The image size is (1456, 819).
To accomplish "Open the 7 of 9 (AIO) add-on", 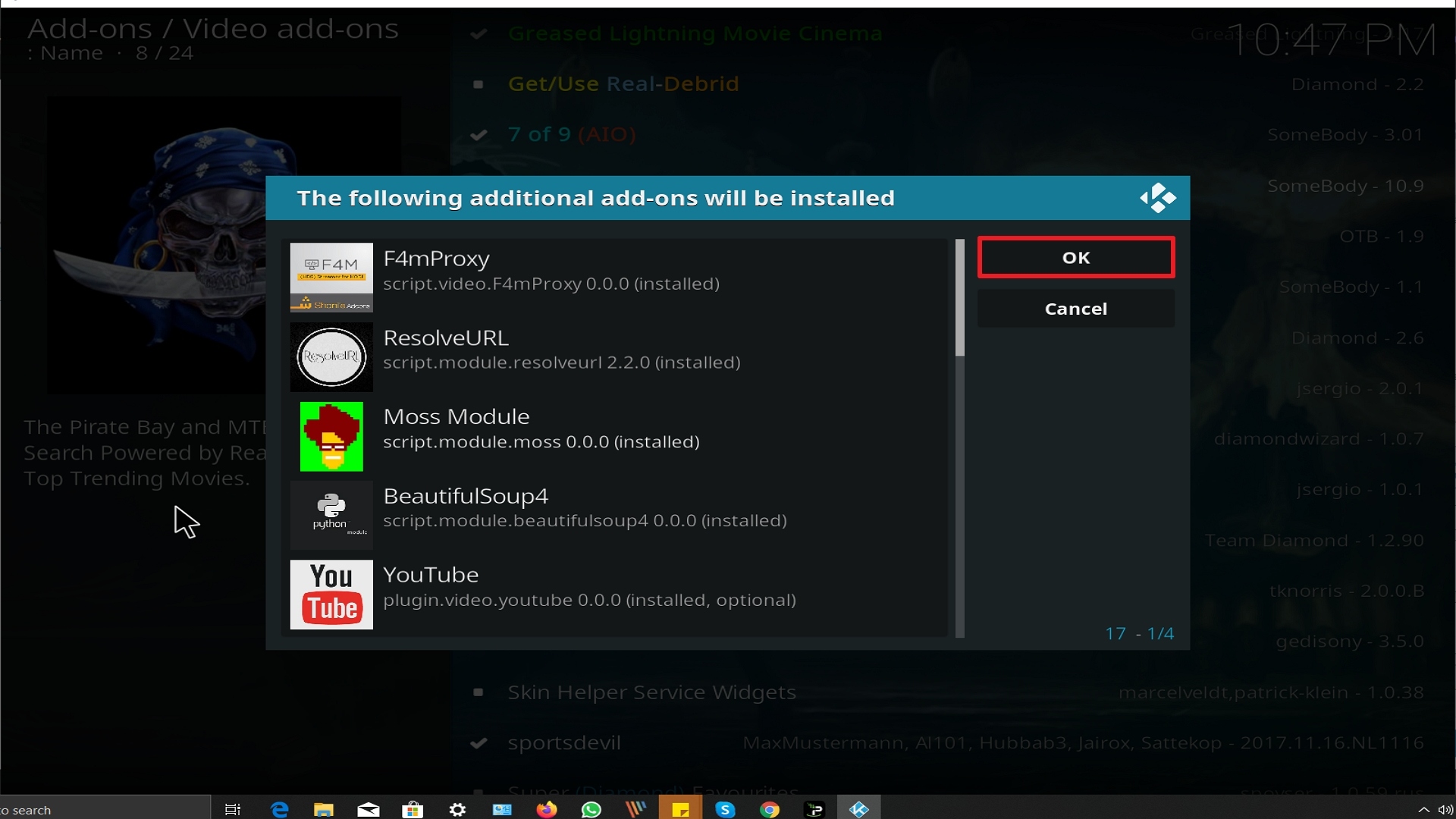I will click(572, 134).
